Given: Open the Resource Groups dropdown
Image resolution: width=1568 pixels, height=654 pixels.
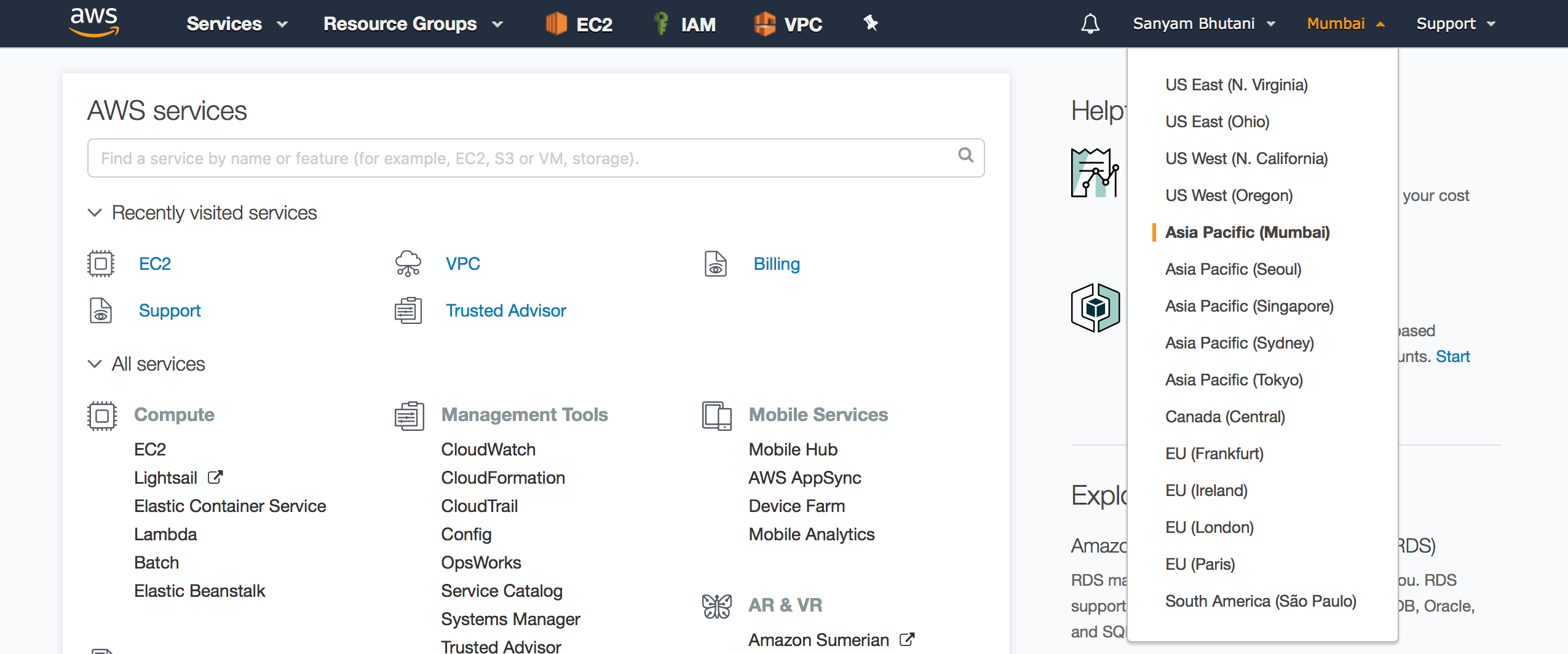Looking at the screenshot, I should pyautogui.click(x=413, y=24).
